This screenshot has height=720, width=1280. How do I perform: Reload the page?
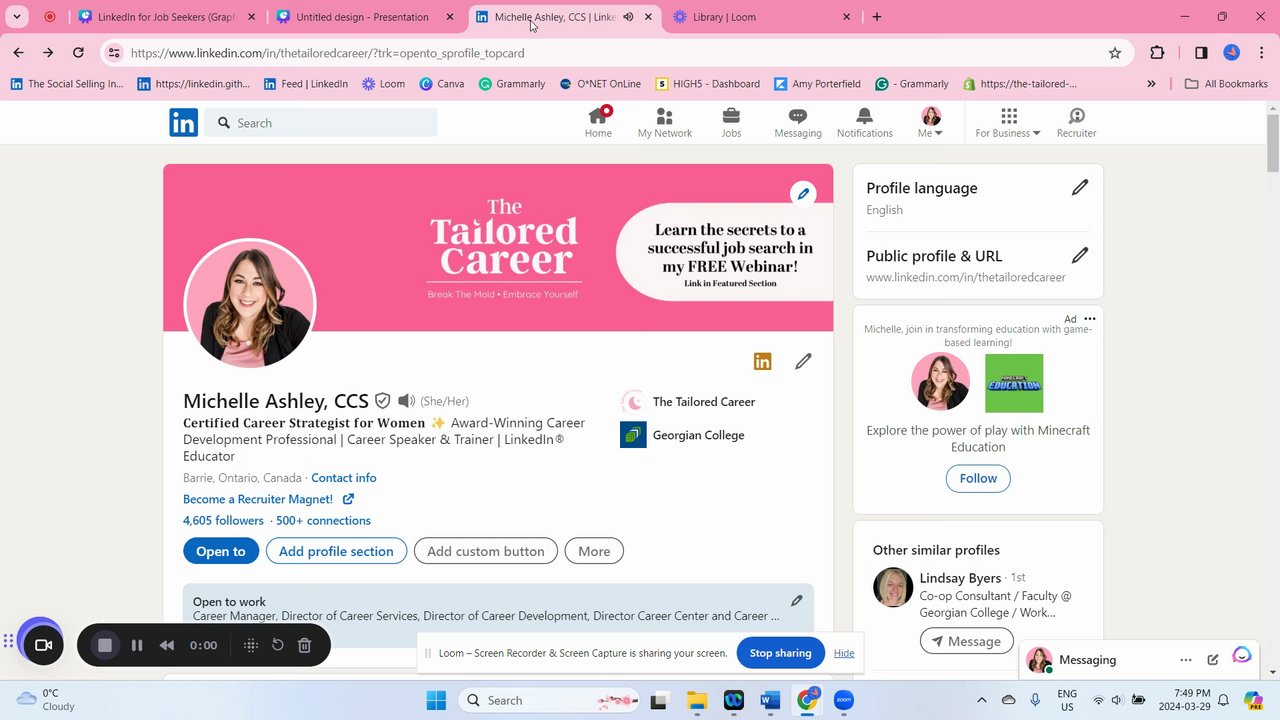coord(78,53)
